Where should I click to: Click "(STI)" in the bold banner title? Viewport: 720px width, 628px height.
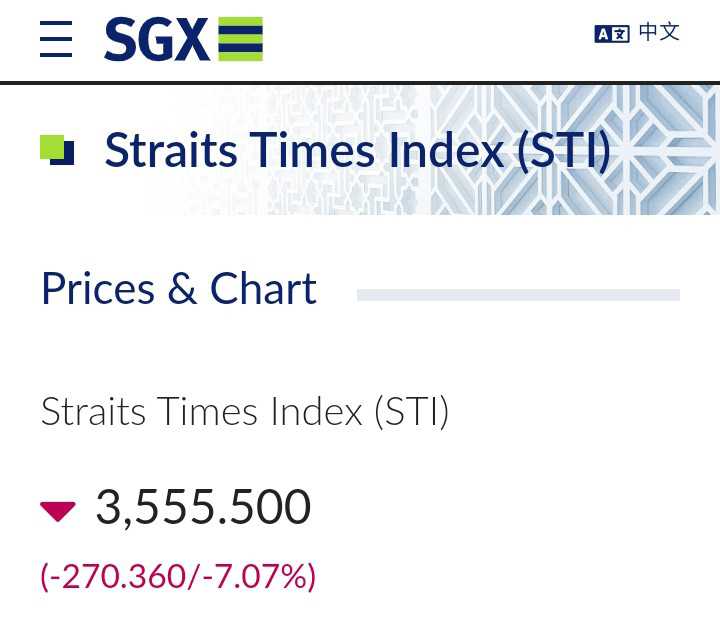[x=563, y=150]
